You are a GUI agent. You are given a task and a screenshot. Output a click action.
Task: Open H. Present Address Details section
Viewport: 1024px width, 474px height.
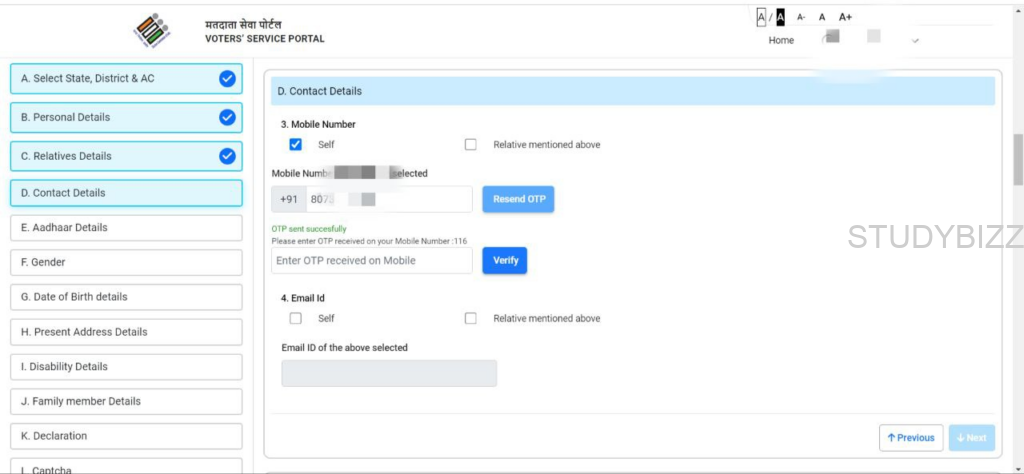pyautogui.click(x=126, y=332)
